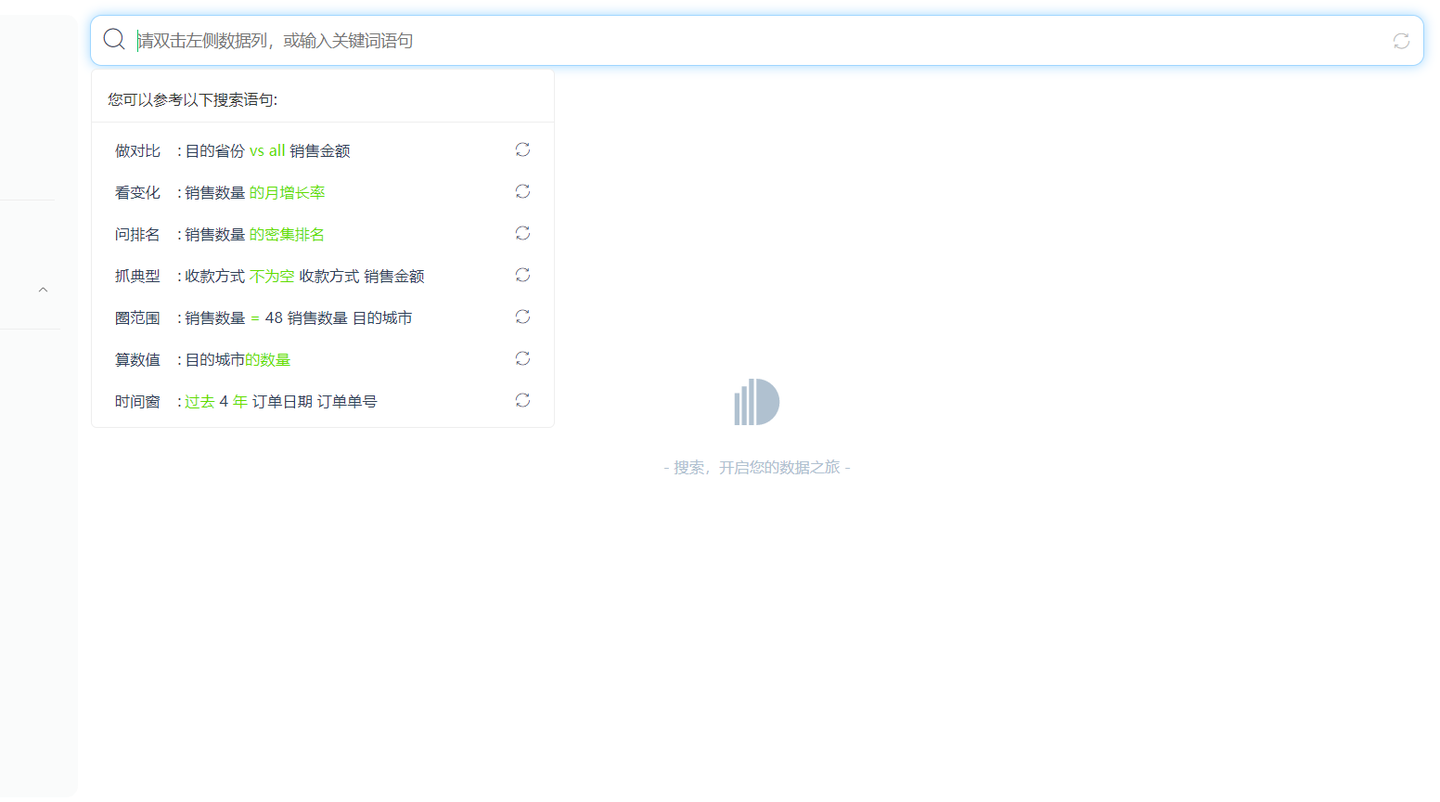Click the magnifier search icon
This screenshot has width=1440, height=802.
coord(113,39)
